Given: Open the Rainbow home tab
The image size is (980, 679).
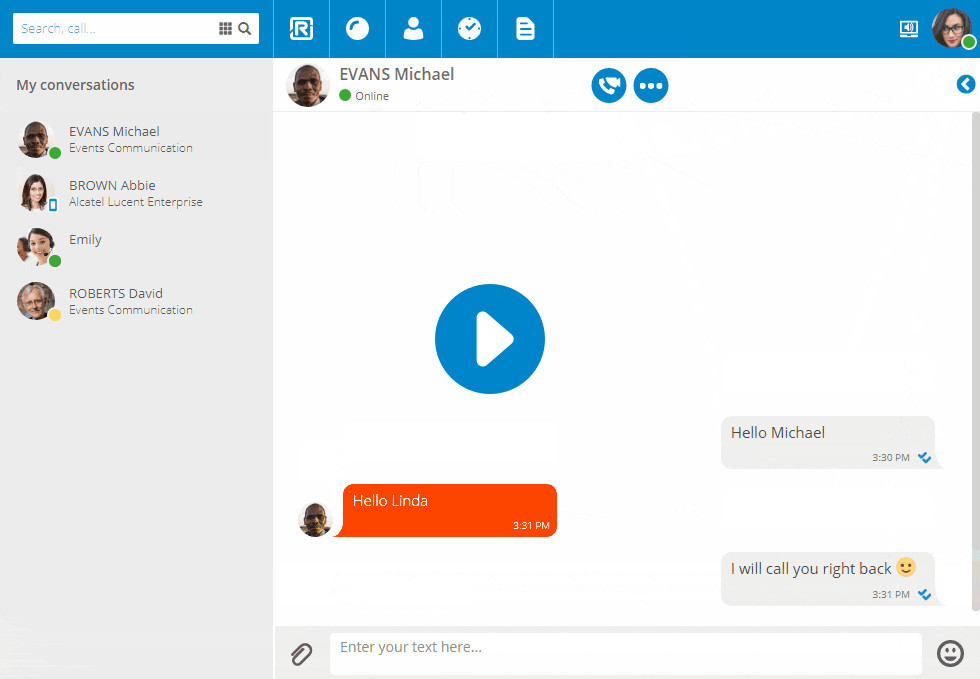Looking at the screenshot, I should tap(301, 29).
